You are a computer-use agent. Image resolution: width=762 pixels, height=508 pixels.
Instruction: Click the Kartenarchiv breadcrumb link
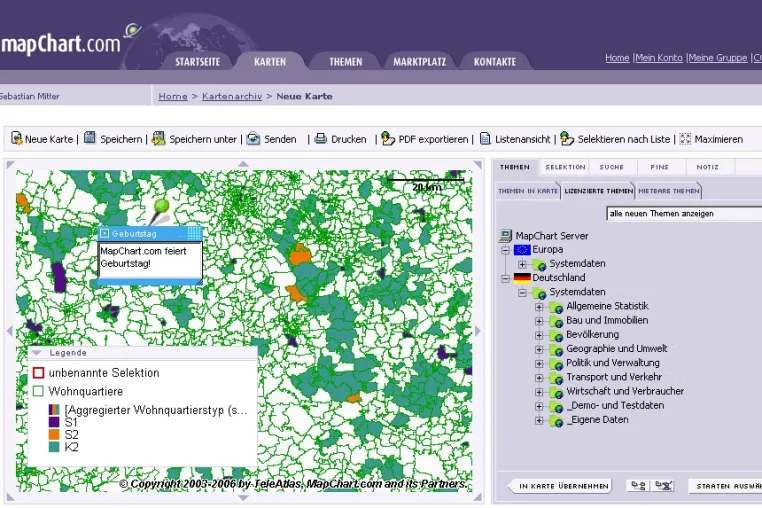pos(232,96)
